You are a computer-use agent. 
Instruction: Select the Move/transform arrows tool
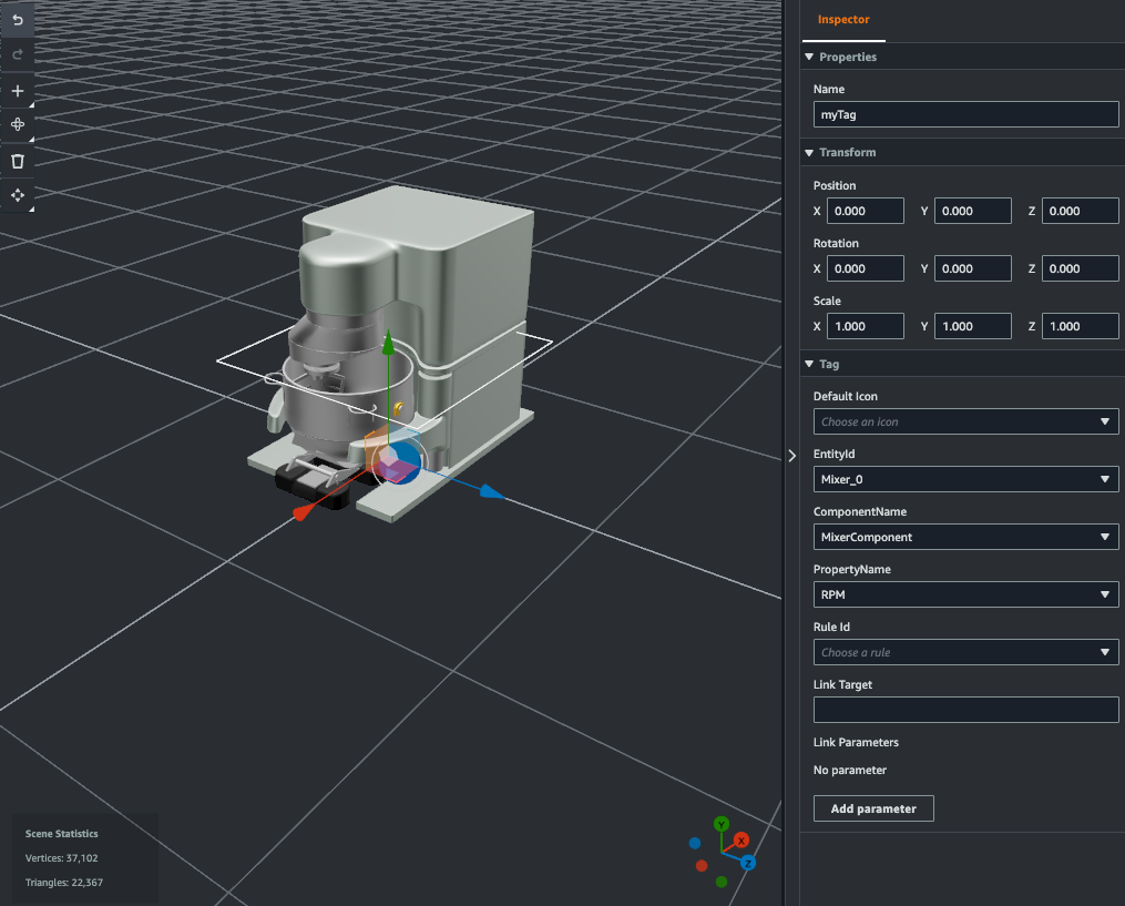(17, 196)
